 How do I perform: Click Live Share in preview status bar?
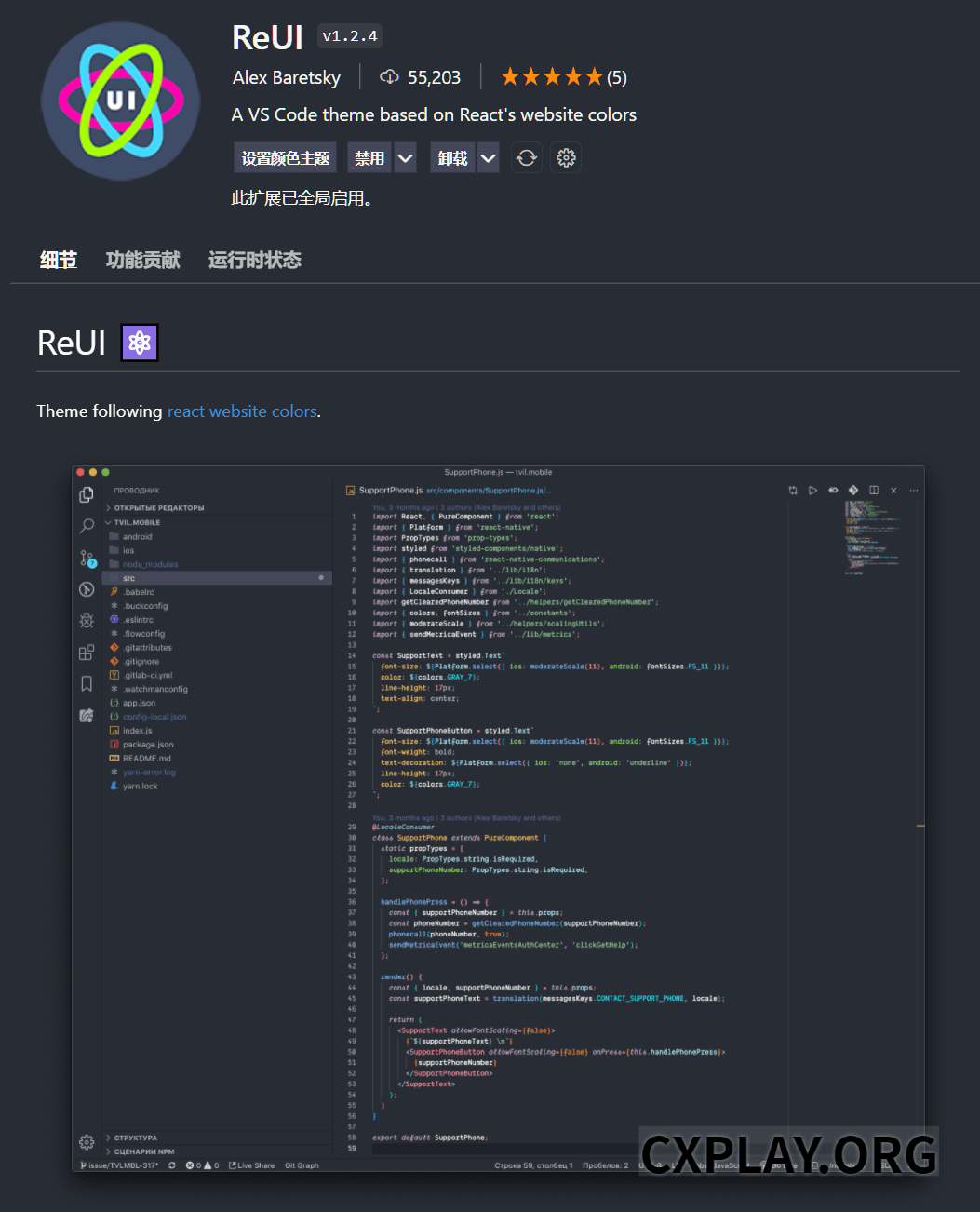pos(252,1165)
